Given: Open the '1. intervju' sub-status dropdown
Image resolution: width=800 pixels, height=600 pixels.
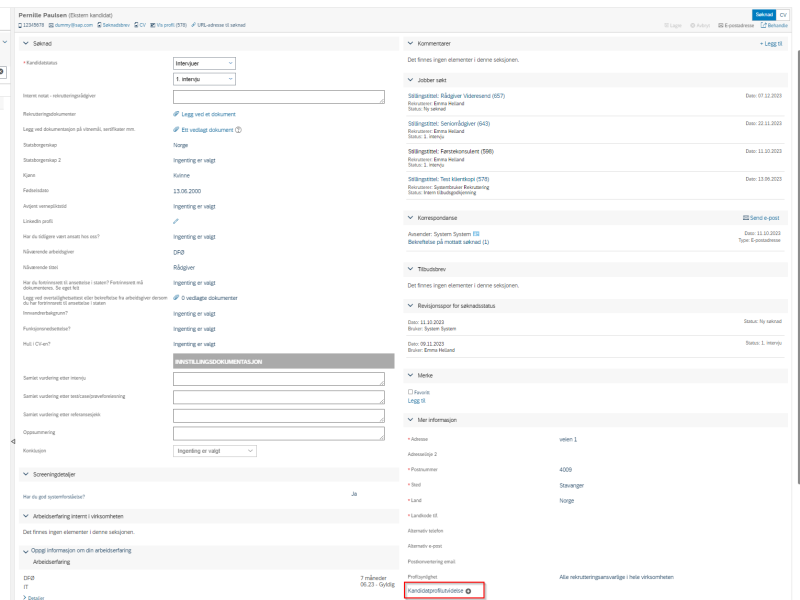Looking at the screenshot, I should pyautogui.click(x=204, y=79).
